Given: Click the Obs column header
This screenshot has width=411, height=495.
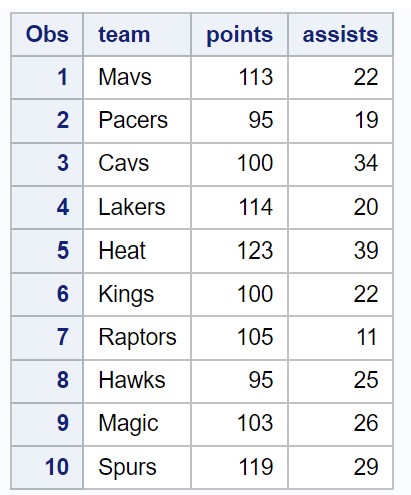Looking at the screenshot, I should tap(47, 34).
